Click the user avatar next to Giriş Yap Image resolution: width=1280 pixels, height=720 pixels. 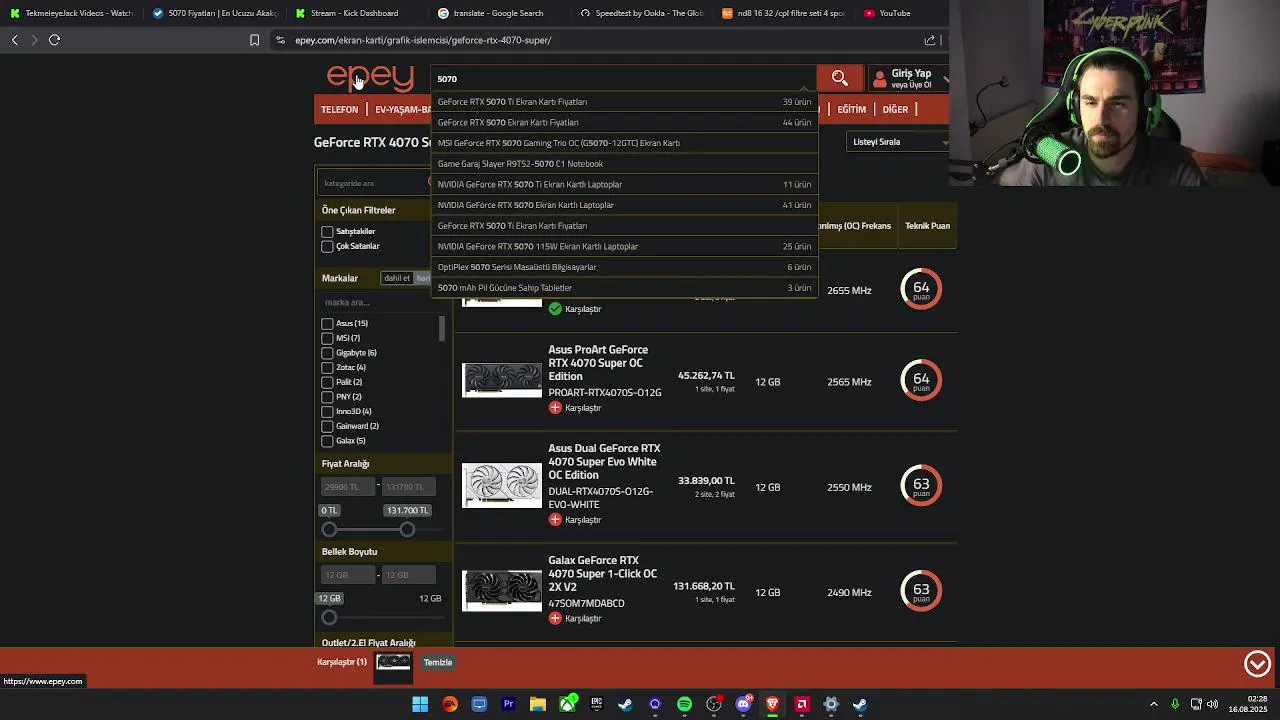point(879,79)
